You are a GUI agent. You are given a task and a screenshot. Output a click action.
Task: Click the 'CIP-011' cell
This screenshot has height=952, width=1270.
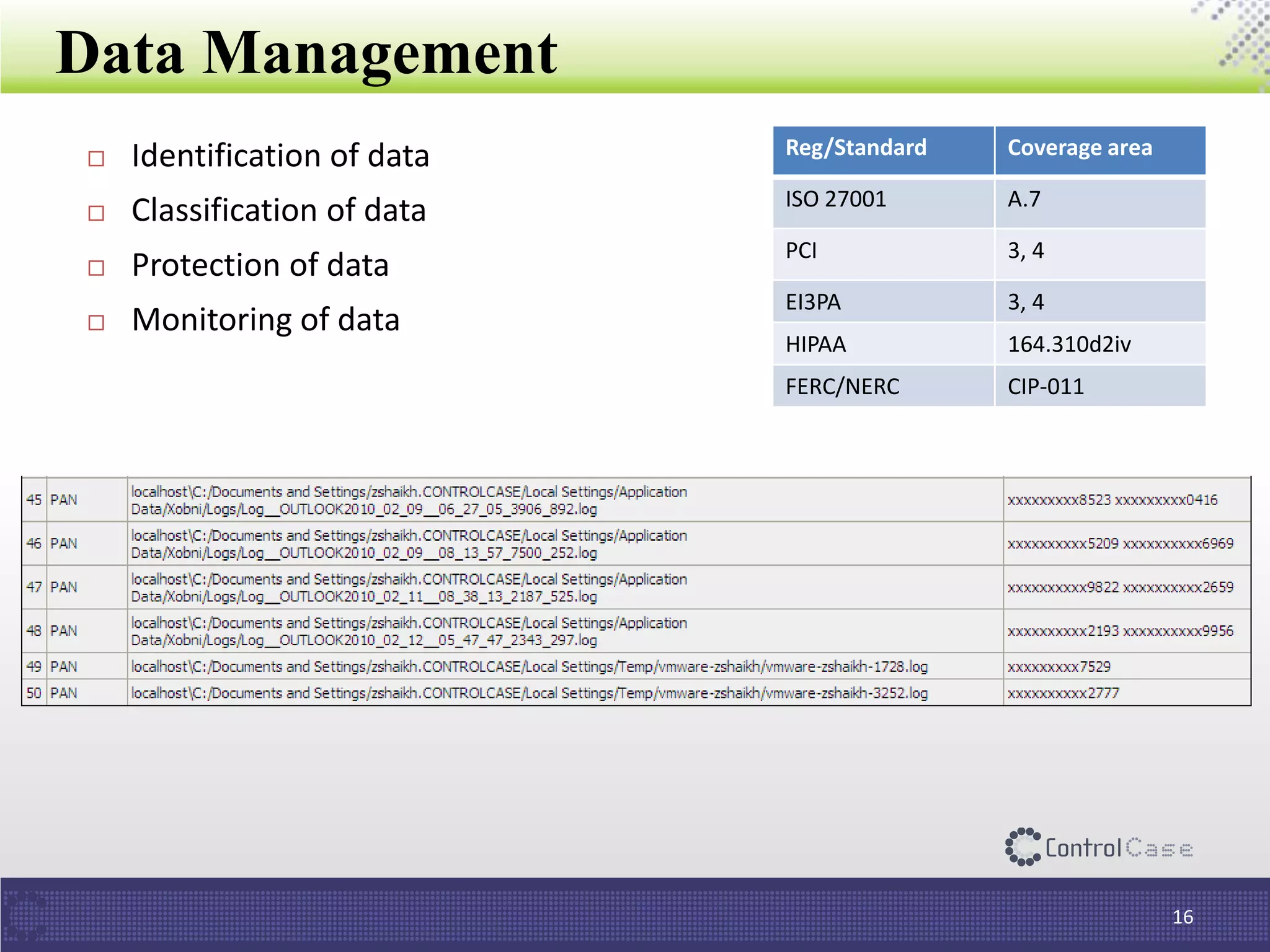1101,386
